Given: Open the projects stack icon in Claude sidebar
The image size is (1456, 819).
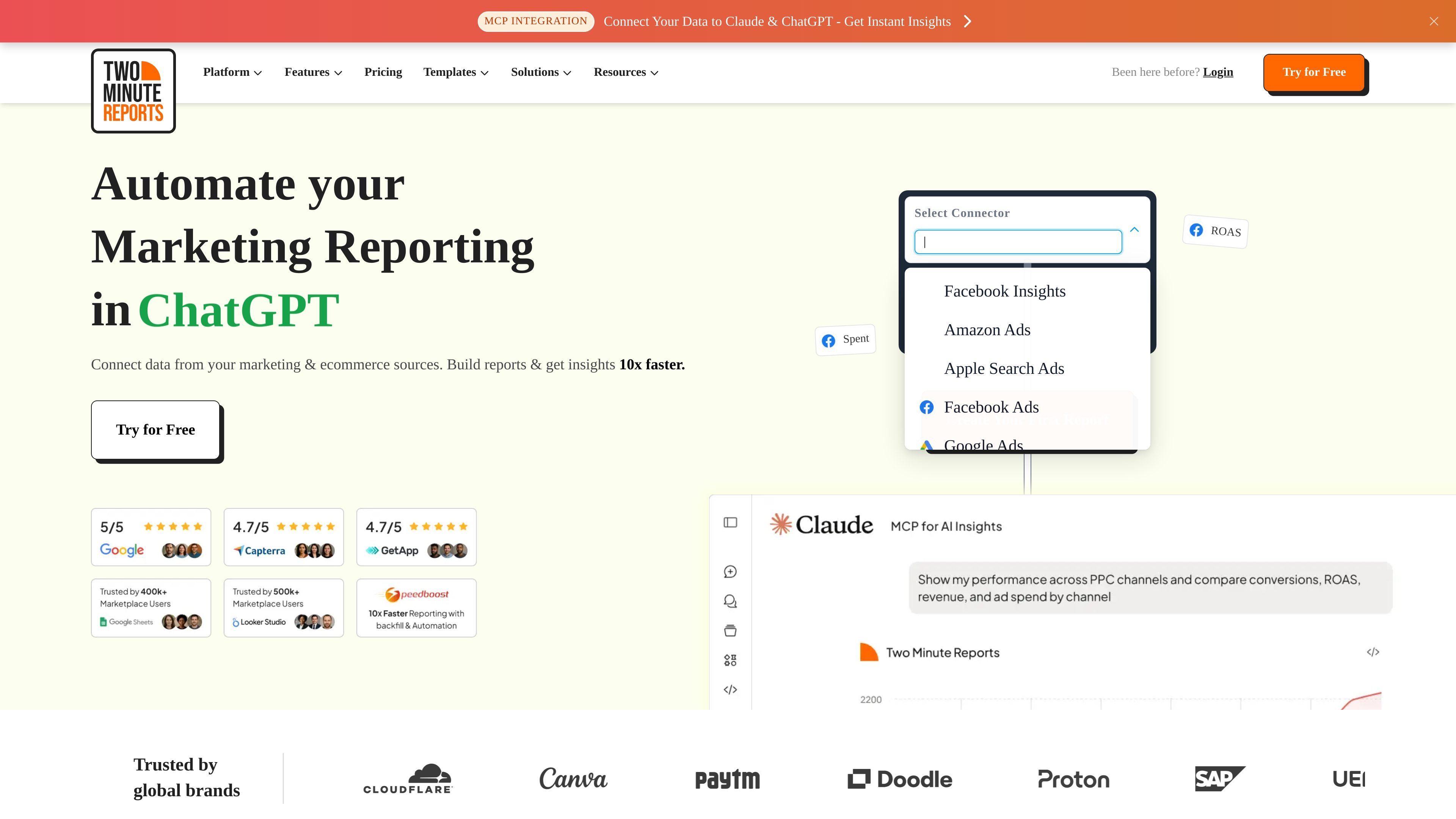Looking at the screenshot, I should 730,631.
